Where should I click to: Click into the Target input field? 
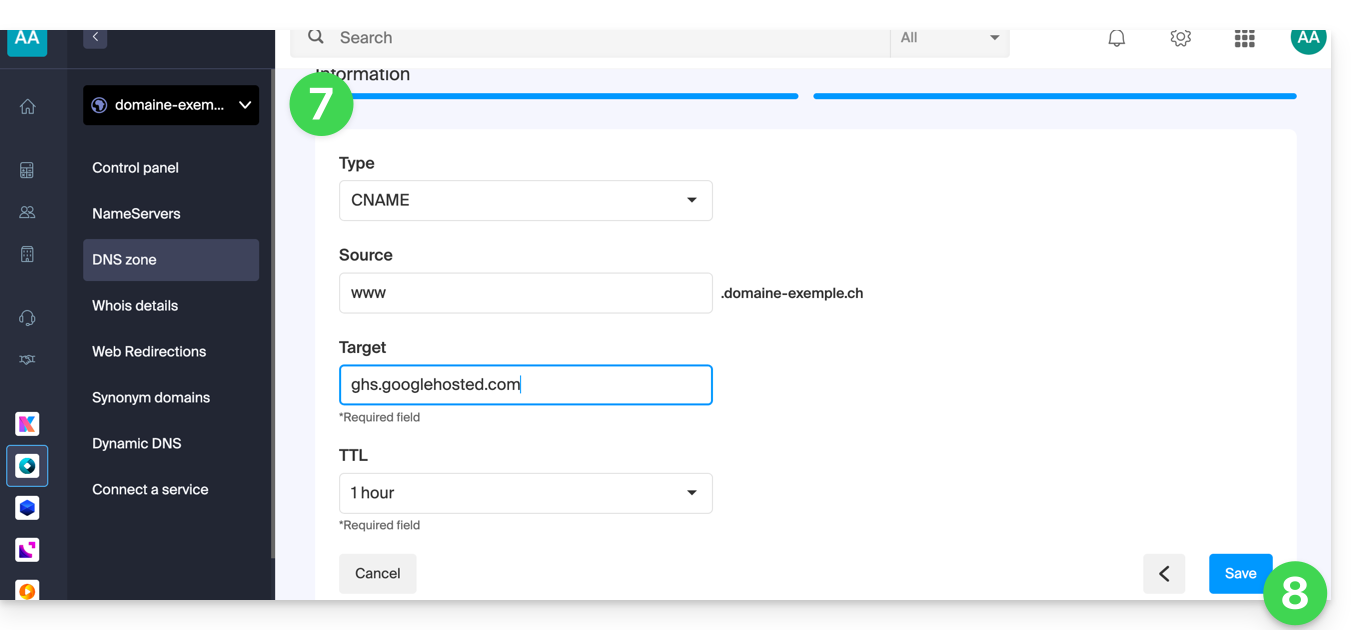point(525,385)
